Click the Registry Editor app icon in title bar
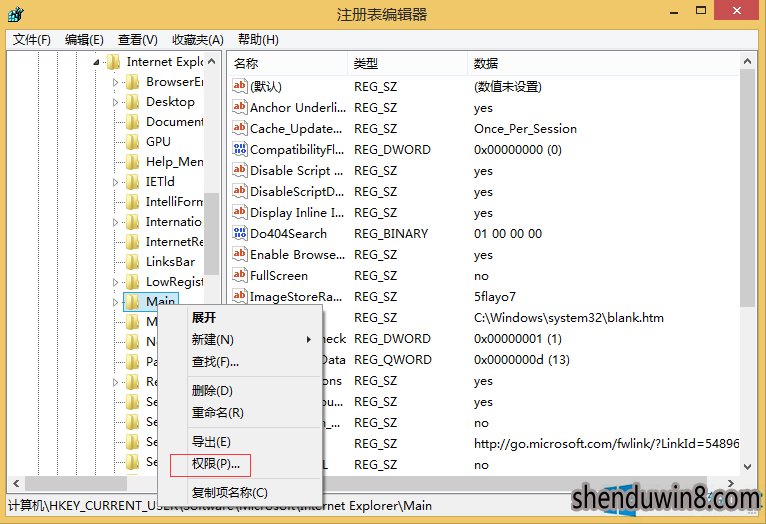The image size is (766, 524). pos(16,14)
